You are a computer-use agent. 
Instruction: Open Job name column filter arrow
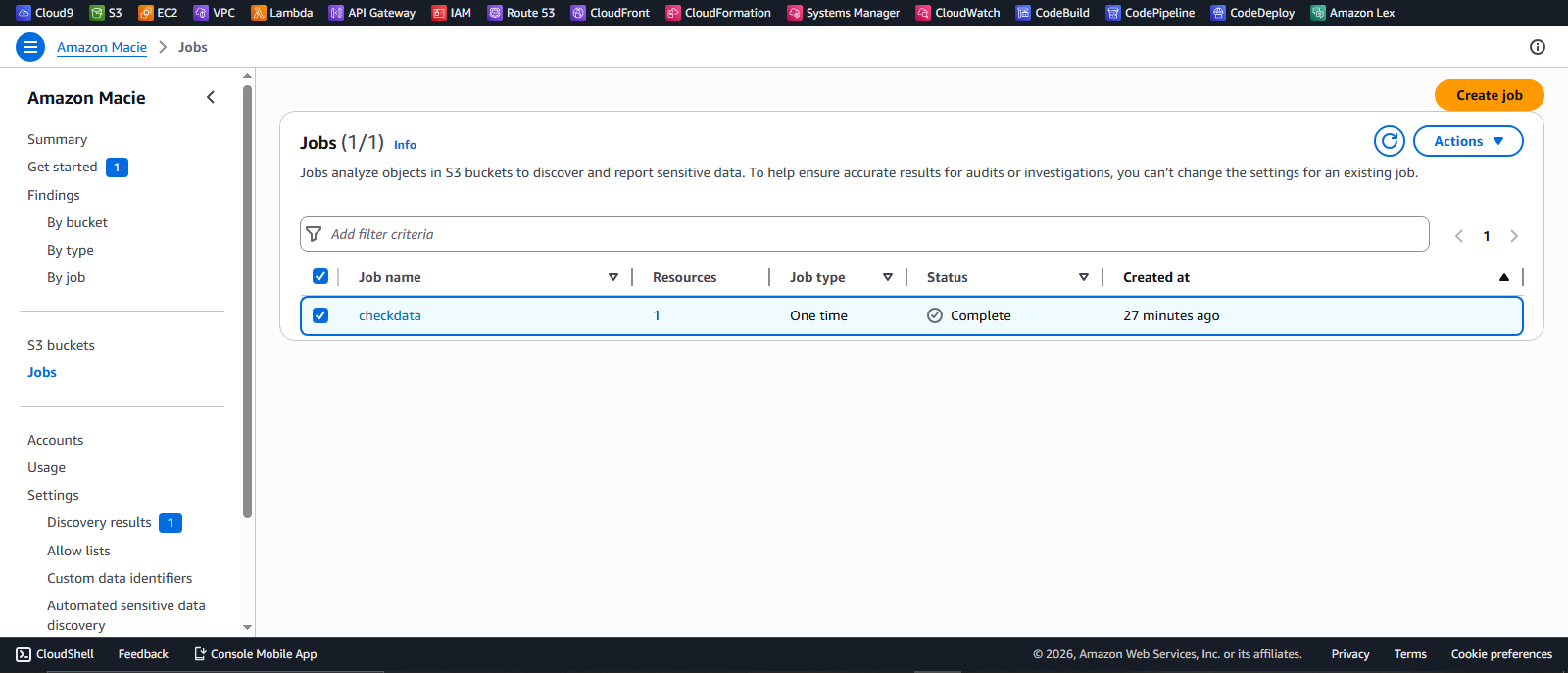point(613,277)
